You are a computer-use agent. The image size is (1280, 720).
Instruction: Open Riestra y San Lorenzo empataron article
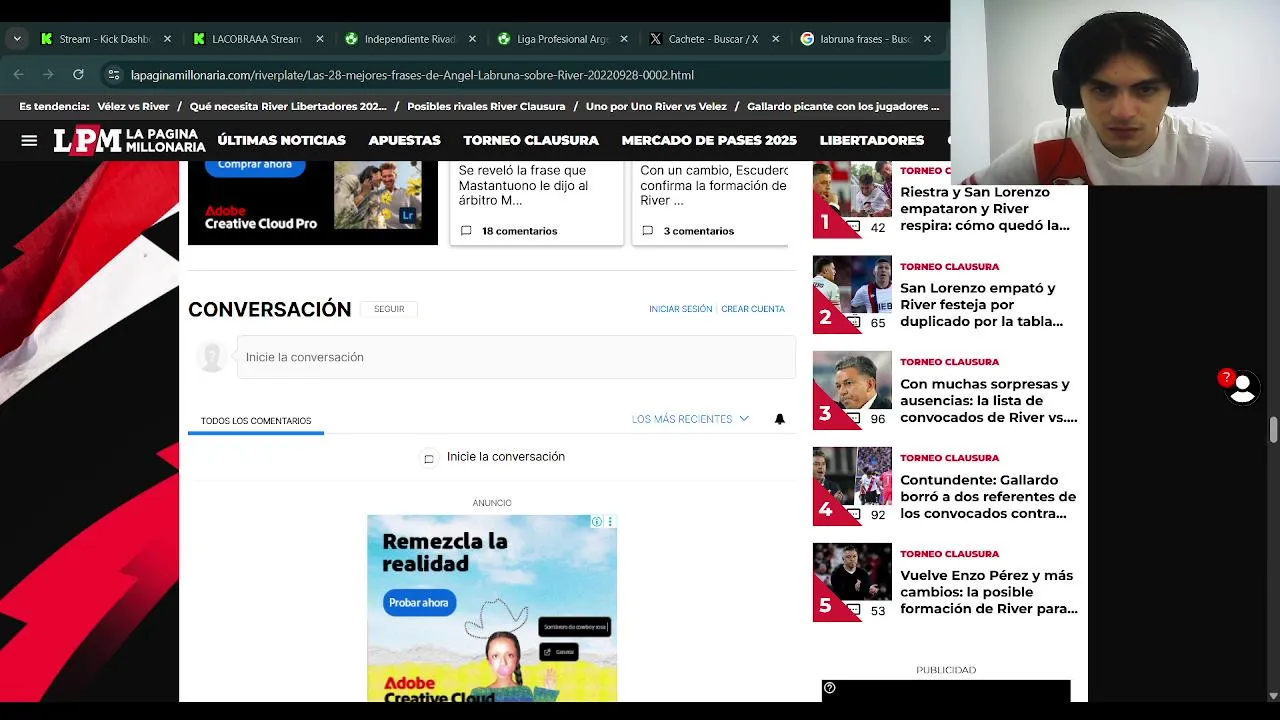coord(986,209)
